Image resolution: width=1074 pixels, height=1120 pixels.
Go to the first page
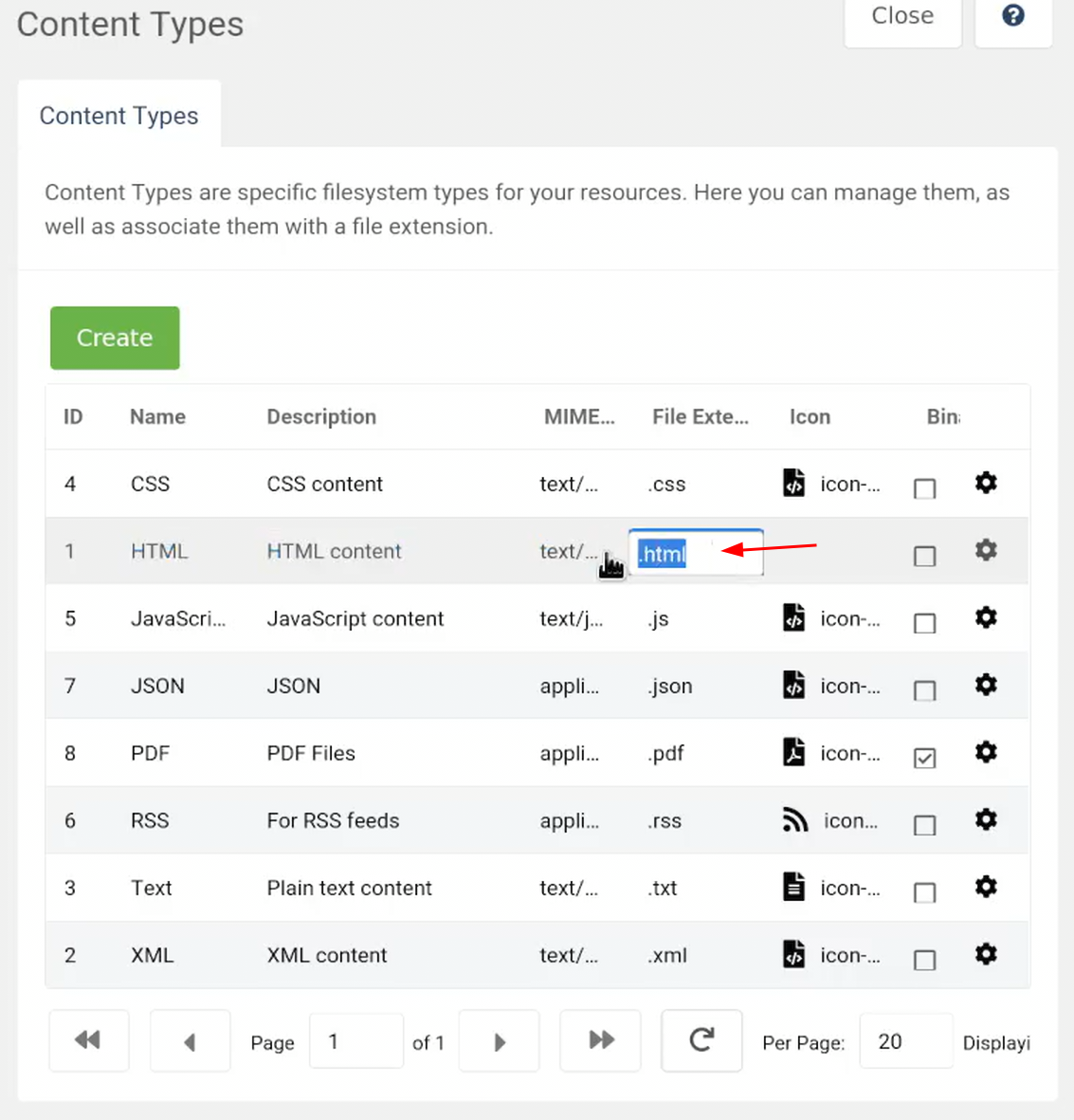point(88,1040)
